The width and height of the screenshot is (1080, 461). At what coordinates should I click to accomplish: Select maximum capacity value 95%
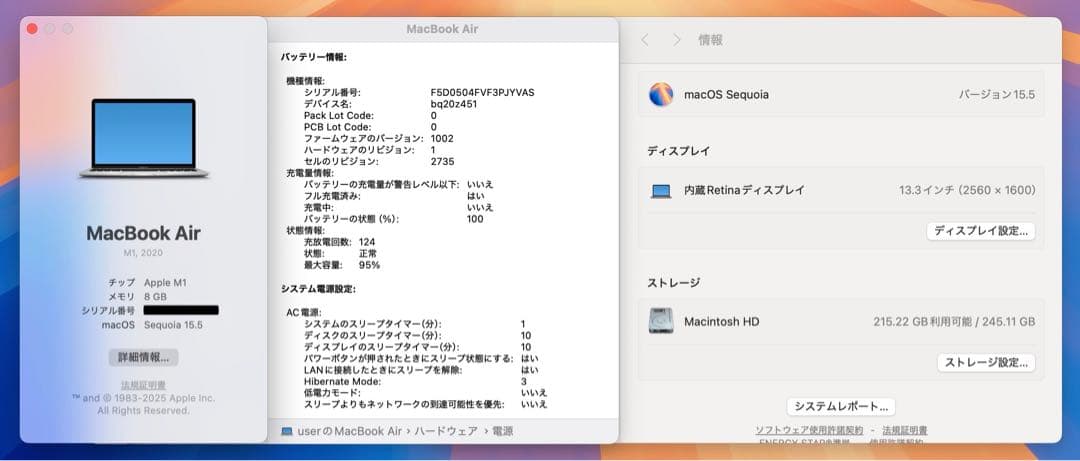pos(369,265)
